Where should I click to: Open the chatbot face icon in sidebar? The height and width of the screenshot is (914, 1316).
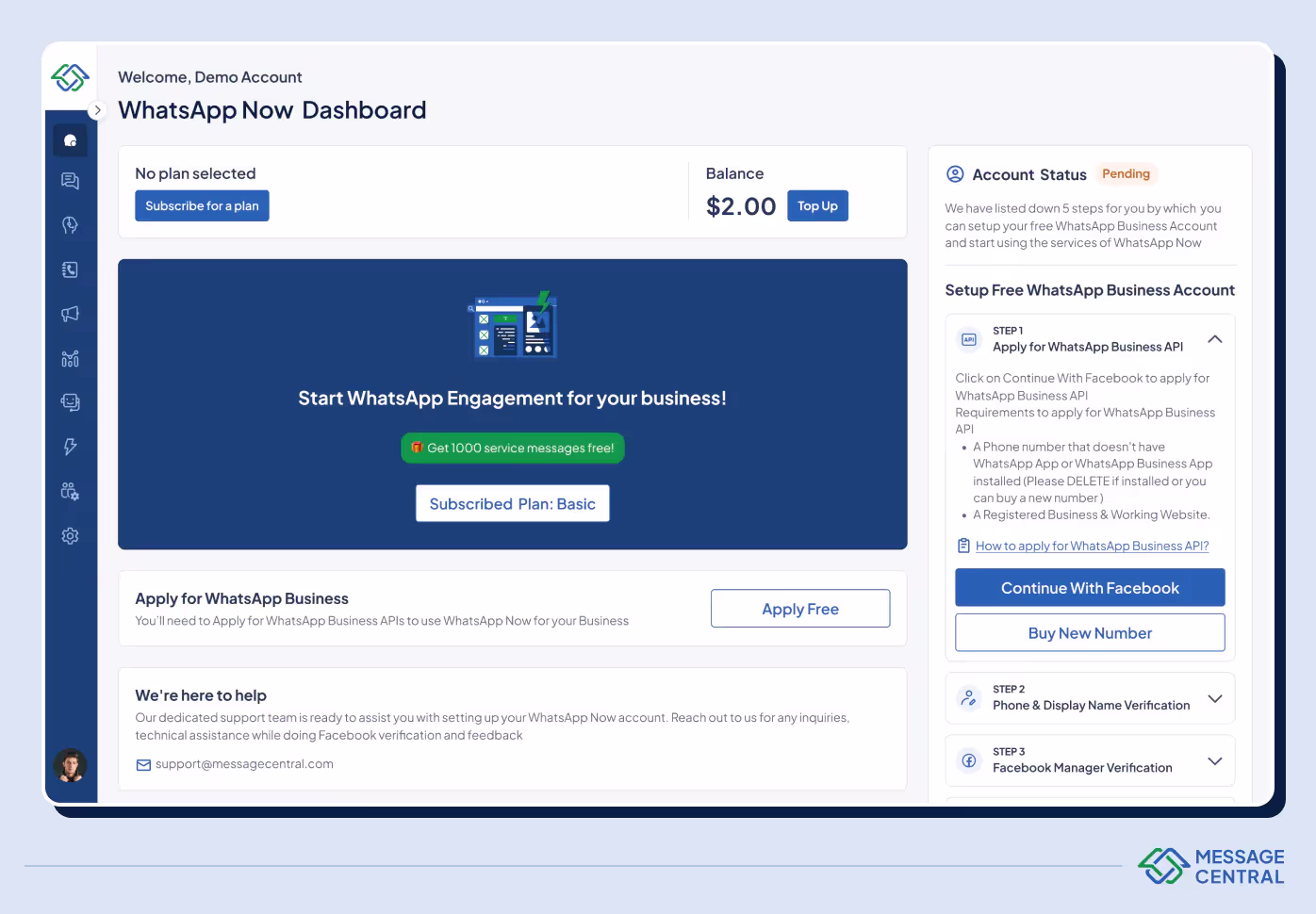point(70,402)
